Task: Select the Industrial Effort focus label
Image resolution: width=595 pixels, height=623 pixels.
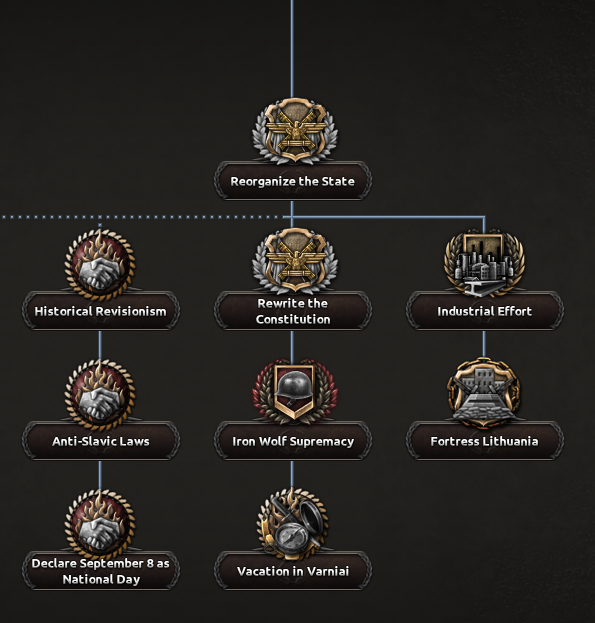Action: click(x=485, y=311)
